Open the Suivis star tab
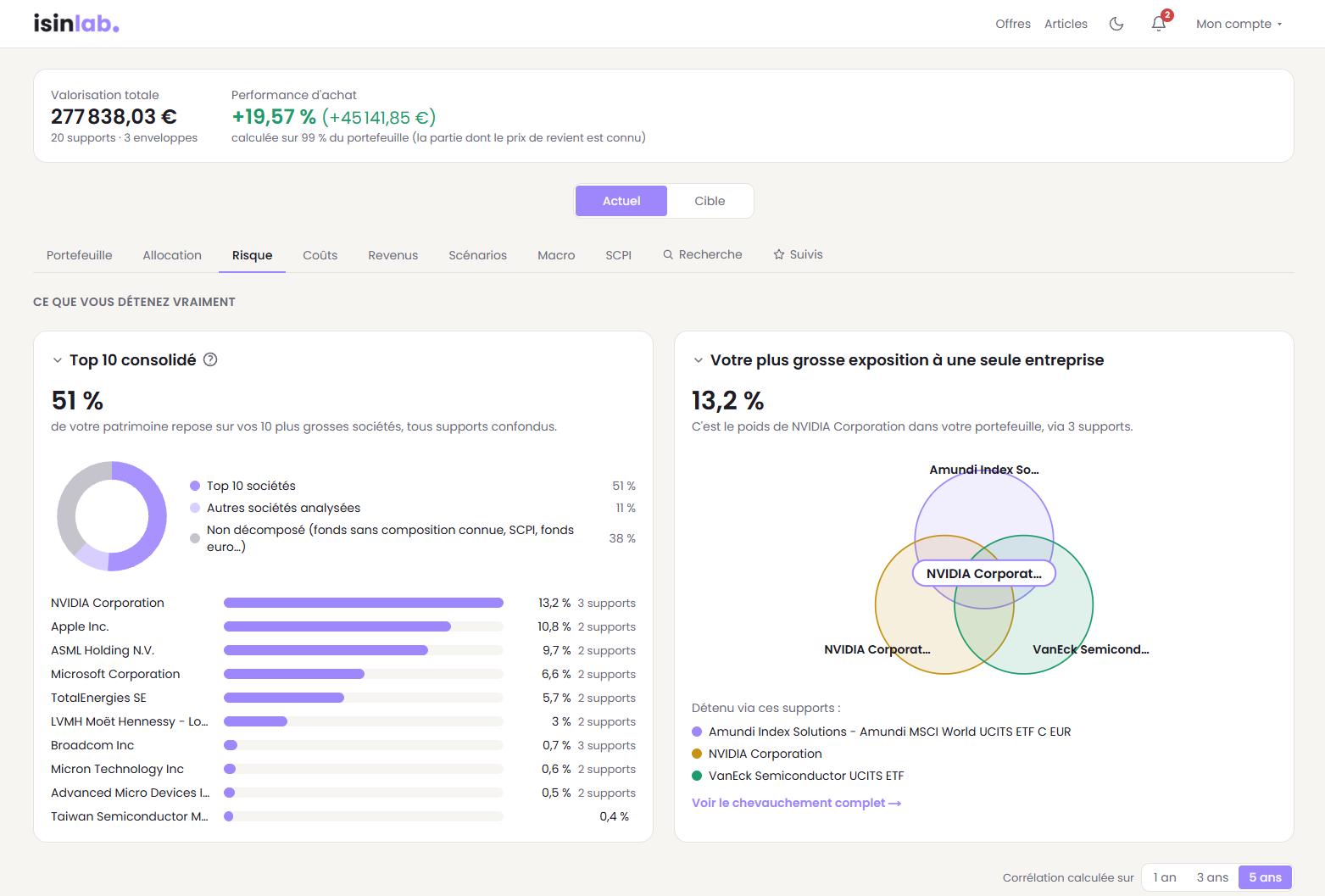Image resolution: width=1325 pixels, height=896 pixels. pos(798,254)
